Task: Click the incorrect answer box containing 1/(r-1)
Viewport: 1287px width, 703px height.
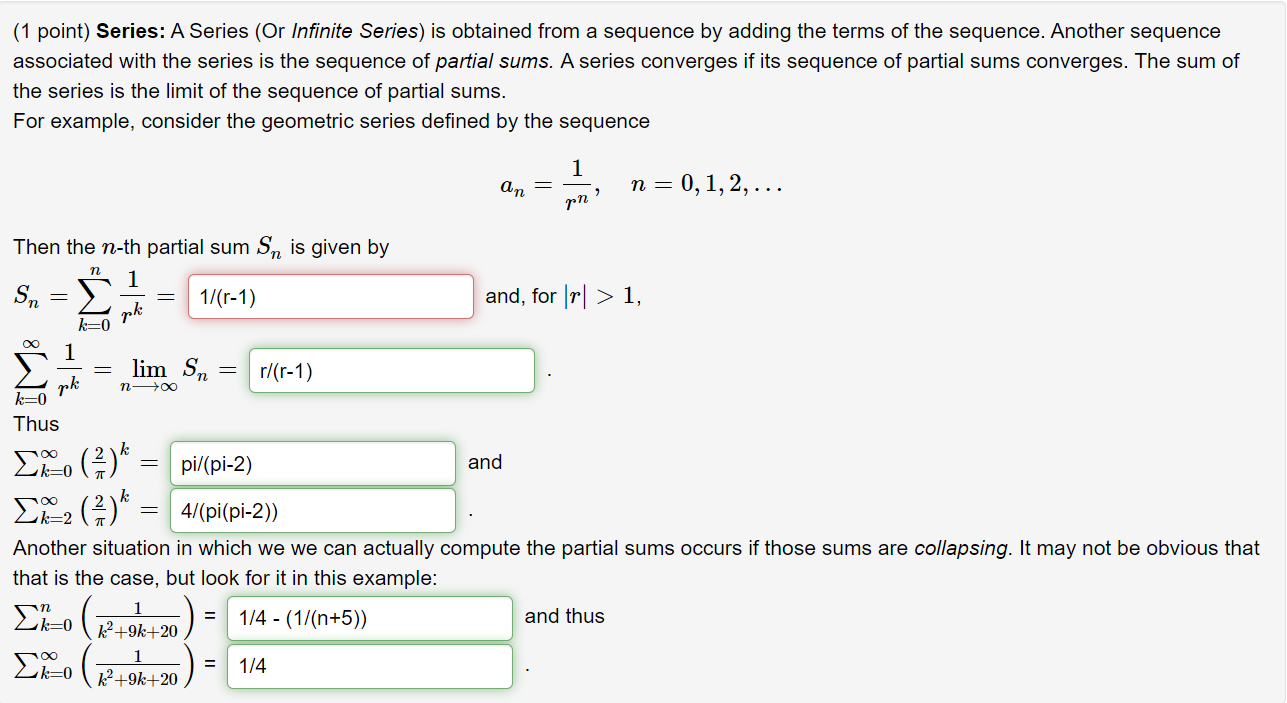Action: tap(330, 296)
